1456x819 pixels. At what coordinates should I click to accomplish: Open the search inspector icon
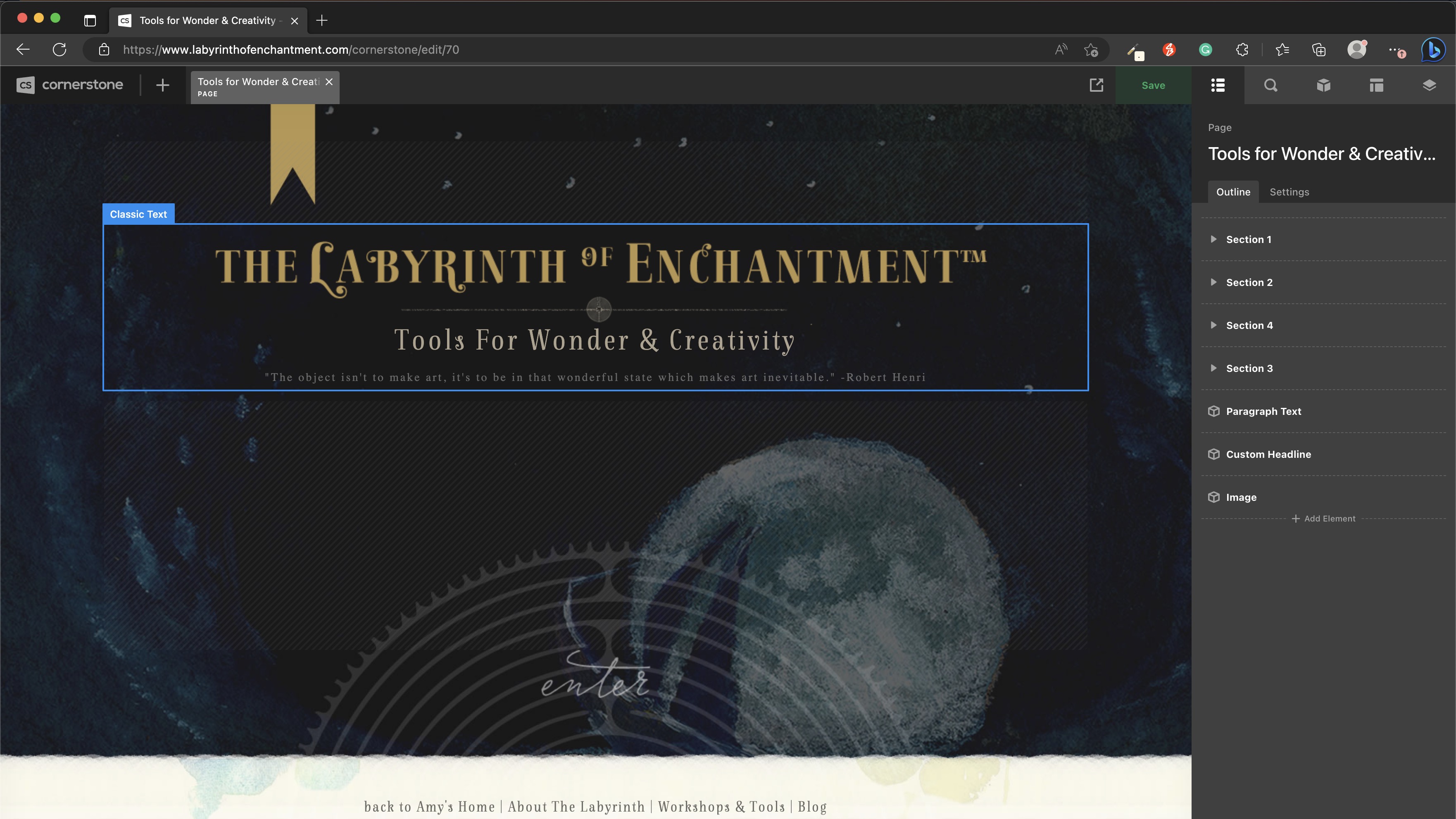point(1270,86)
